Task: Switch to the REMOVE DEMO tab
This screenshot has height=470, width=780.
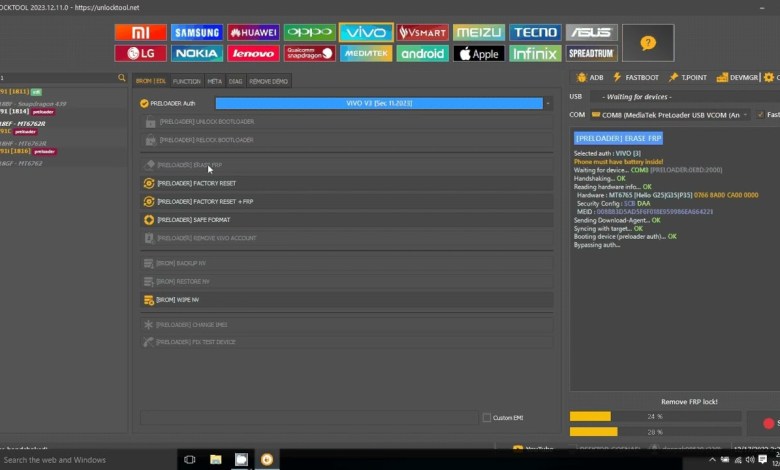Action: coord(266,81)
